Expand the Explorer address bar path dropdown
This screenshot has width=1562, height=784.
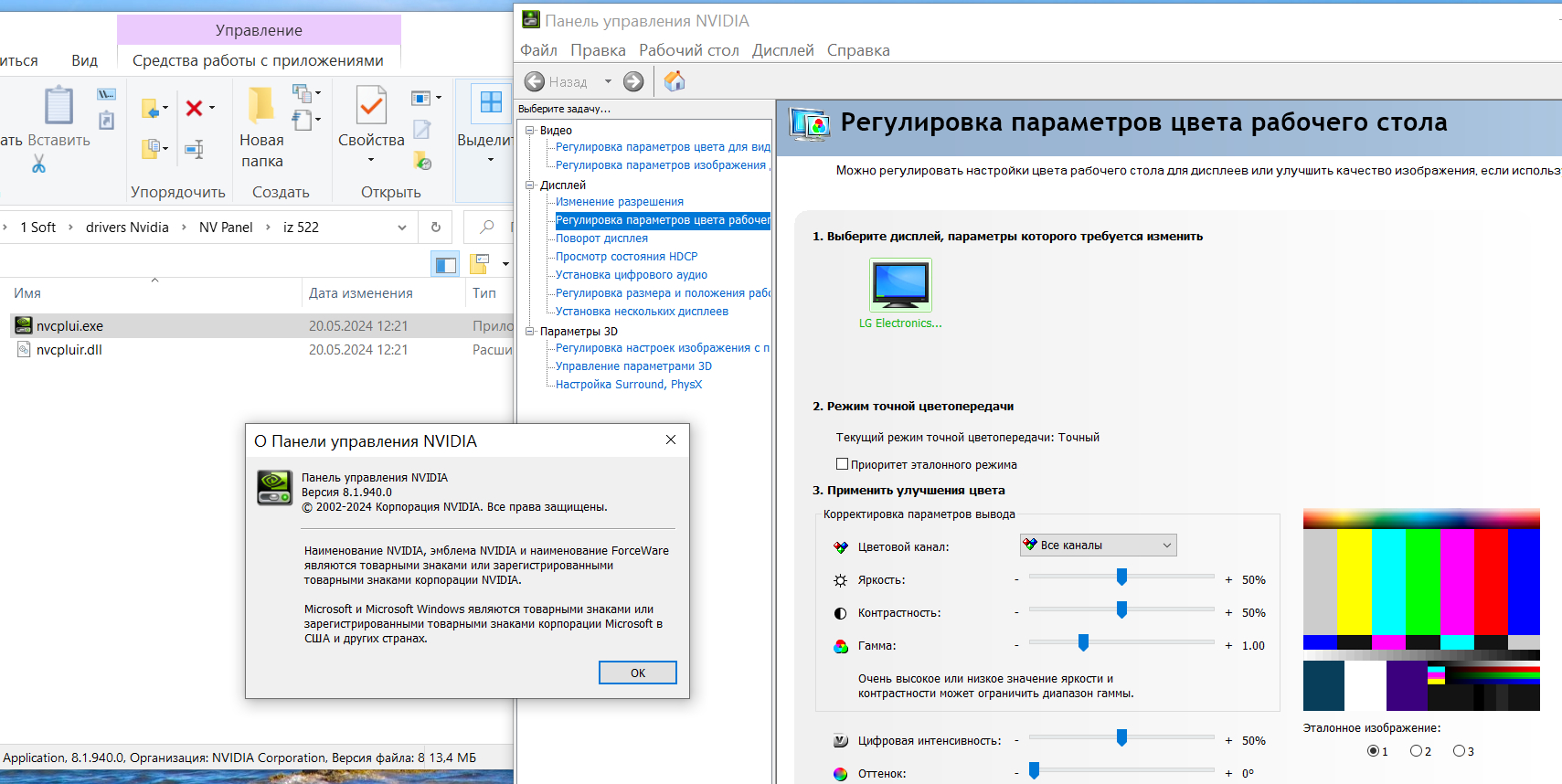pos(401,228)
